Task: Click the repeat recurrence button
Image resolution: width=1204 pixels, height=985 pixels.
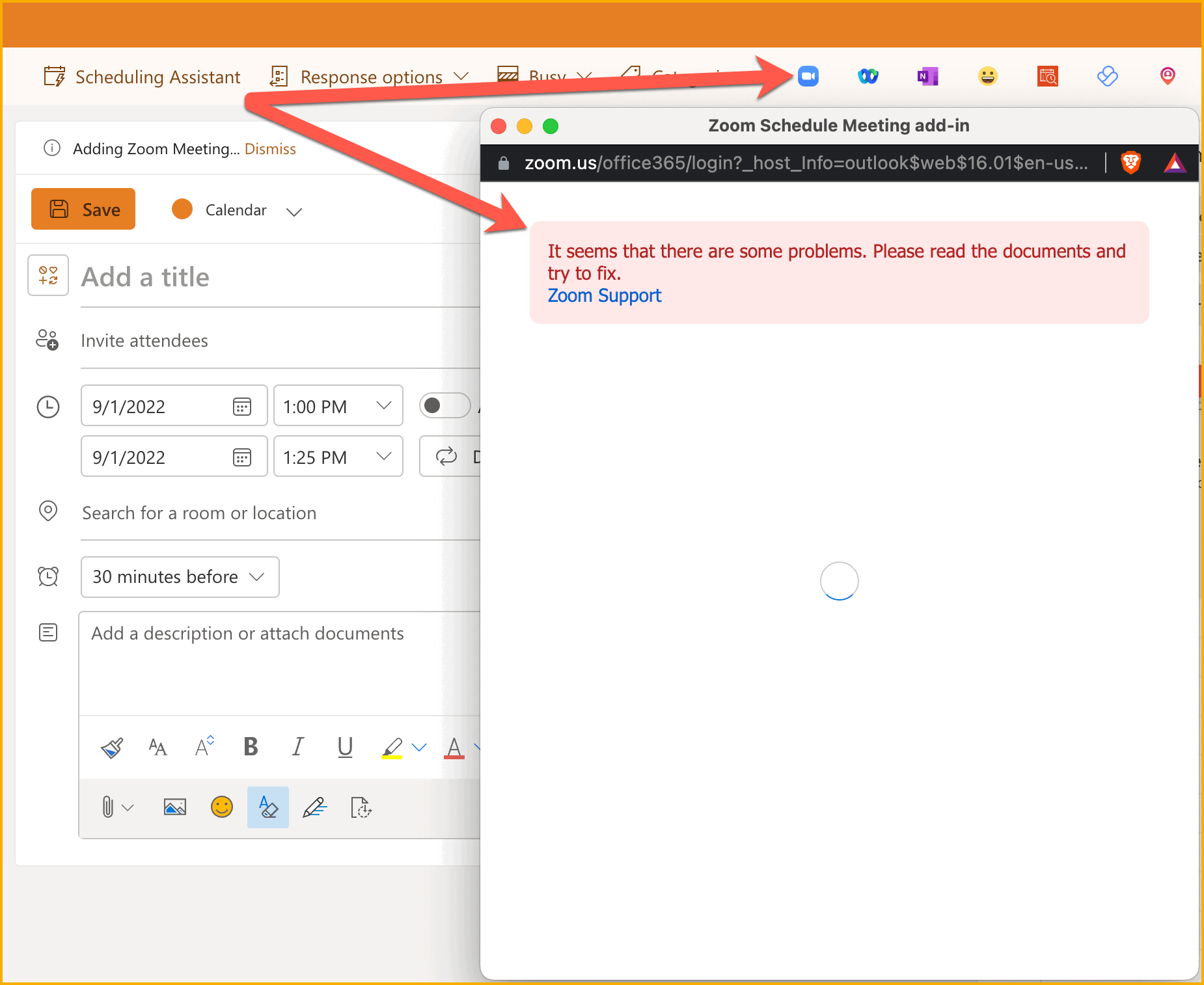Action: coord(450,456)
